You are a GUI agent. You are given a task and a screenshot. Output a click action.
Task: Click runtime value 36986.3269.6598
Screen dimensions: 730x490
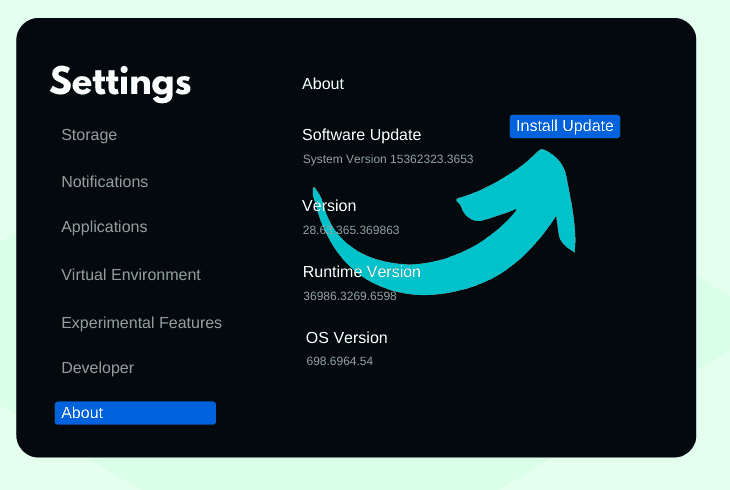(350, 296)
